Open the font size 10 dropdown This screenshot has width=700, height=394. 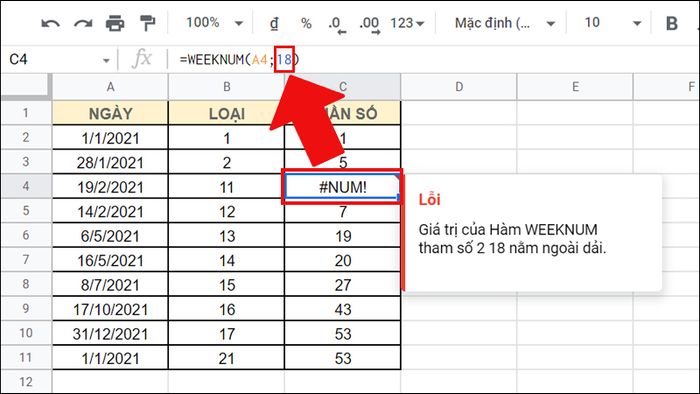point(612,23)
